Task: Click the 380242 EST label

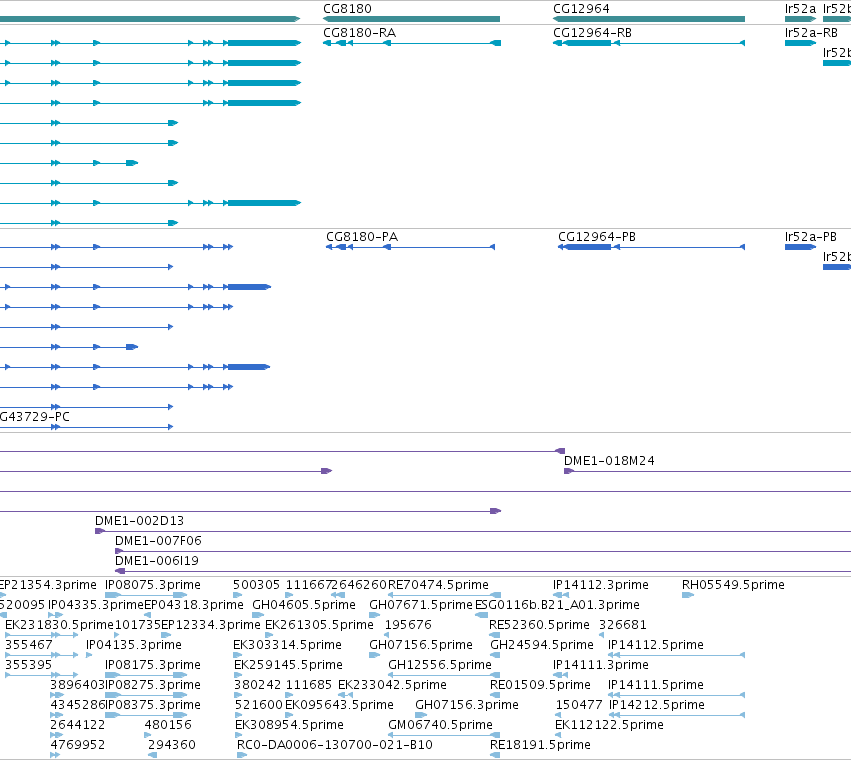Action: click(258, 685)
